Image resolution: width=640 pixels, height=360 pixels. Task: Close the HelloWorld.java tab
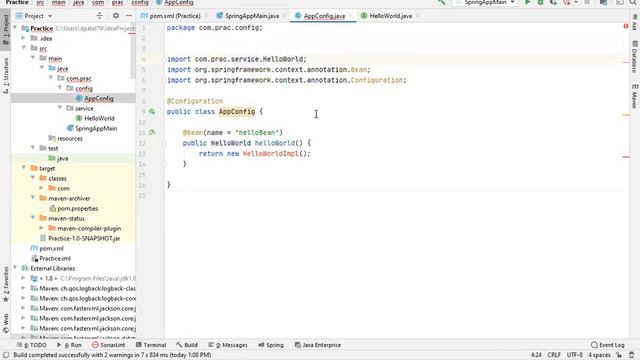(x=418, y=16)
